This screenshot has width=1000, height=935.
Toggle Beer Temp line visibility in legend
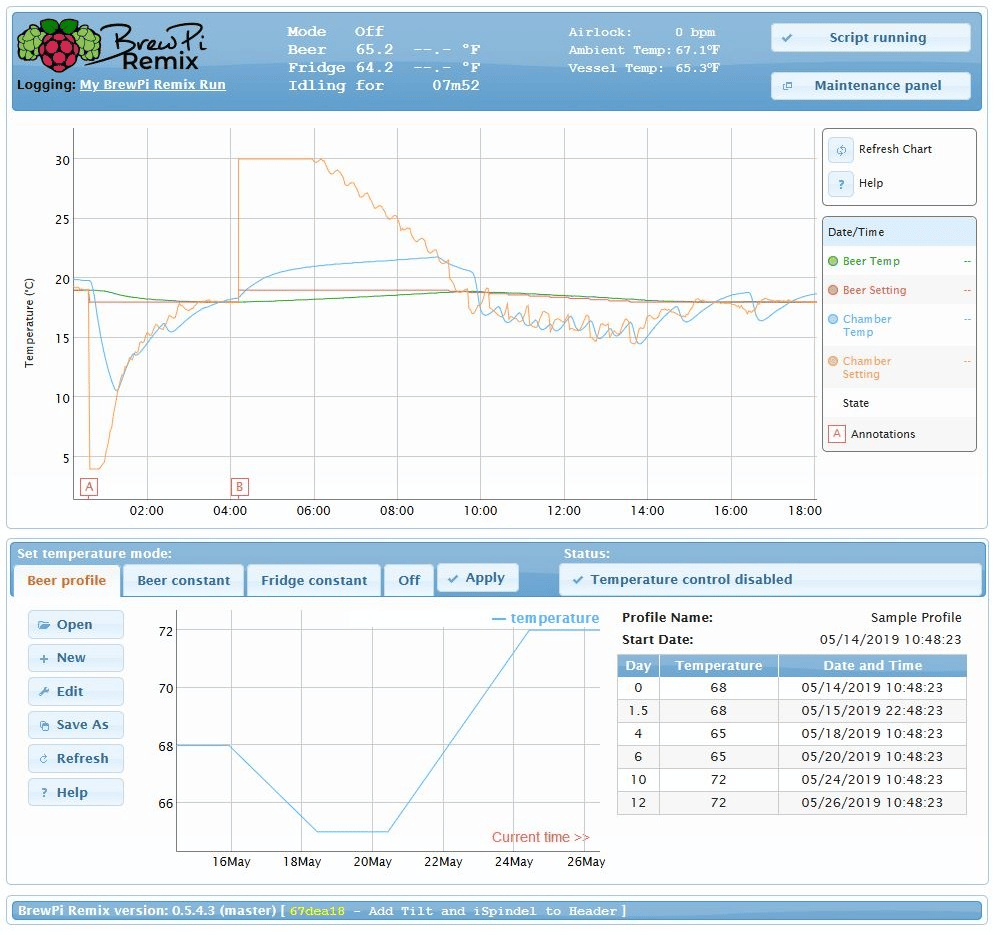pos(870,261)
